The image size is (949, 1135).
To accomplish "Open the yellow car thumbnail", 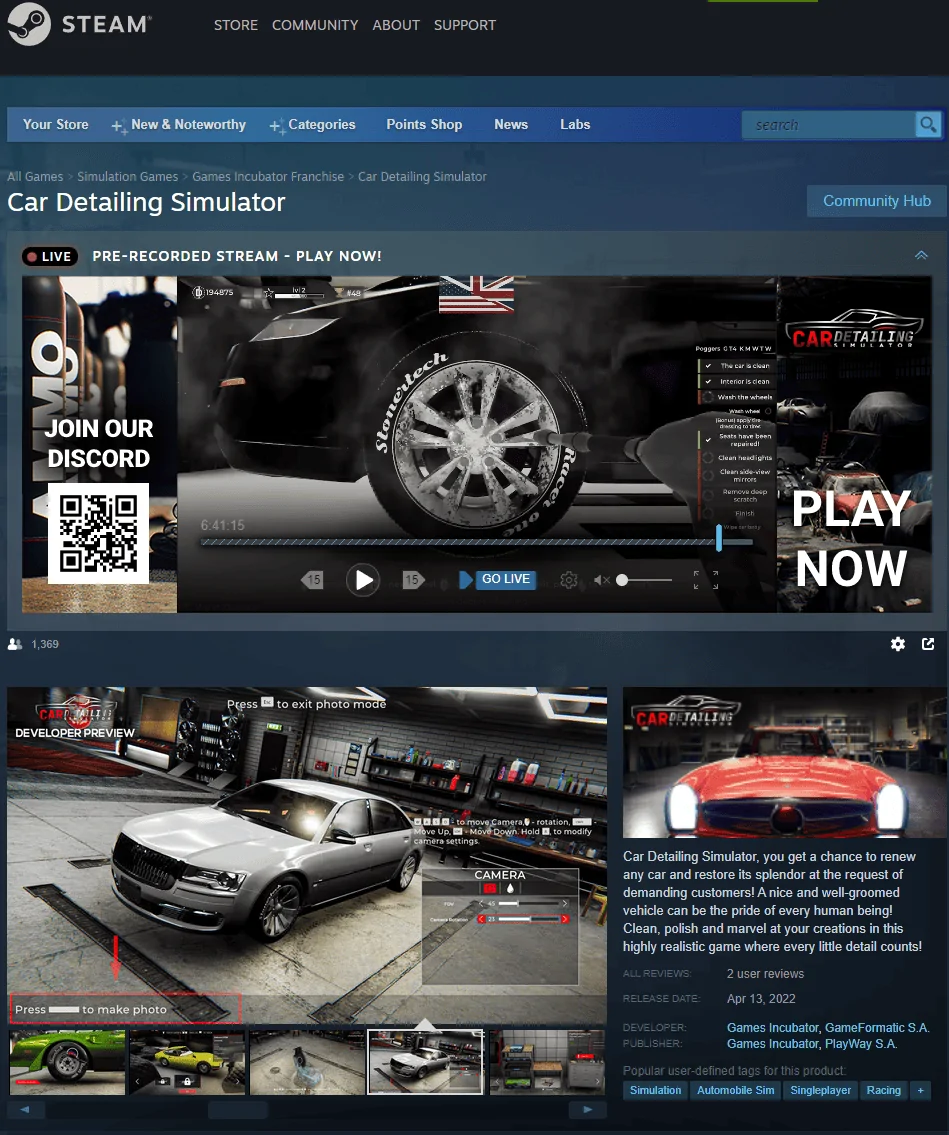I will pos(187,1062).
